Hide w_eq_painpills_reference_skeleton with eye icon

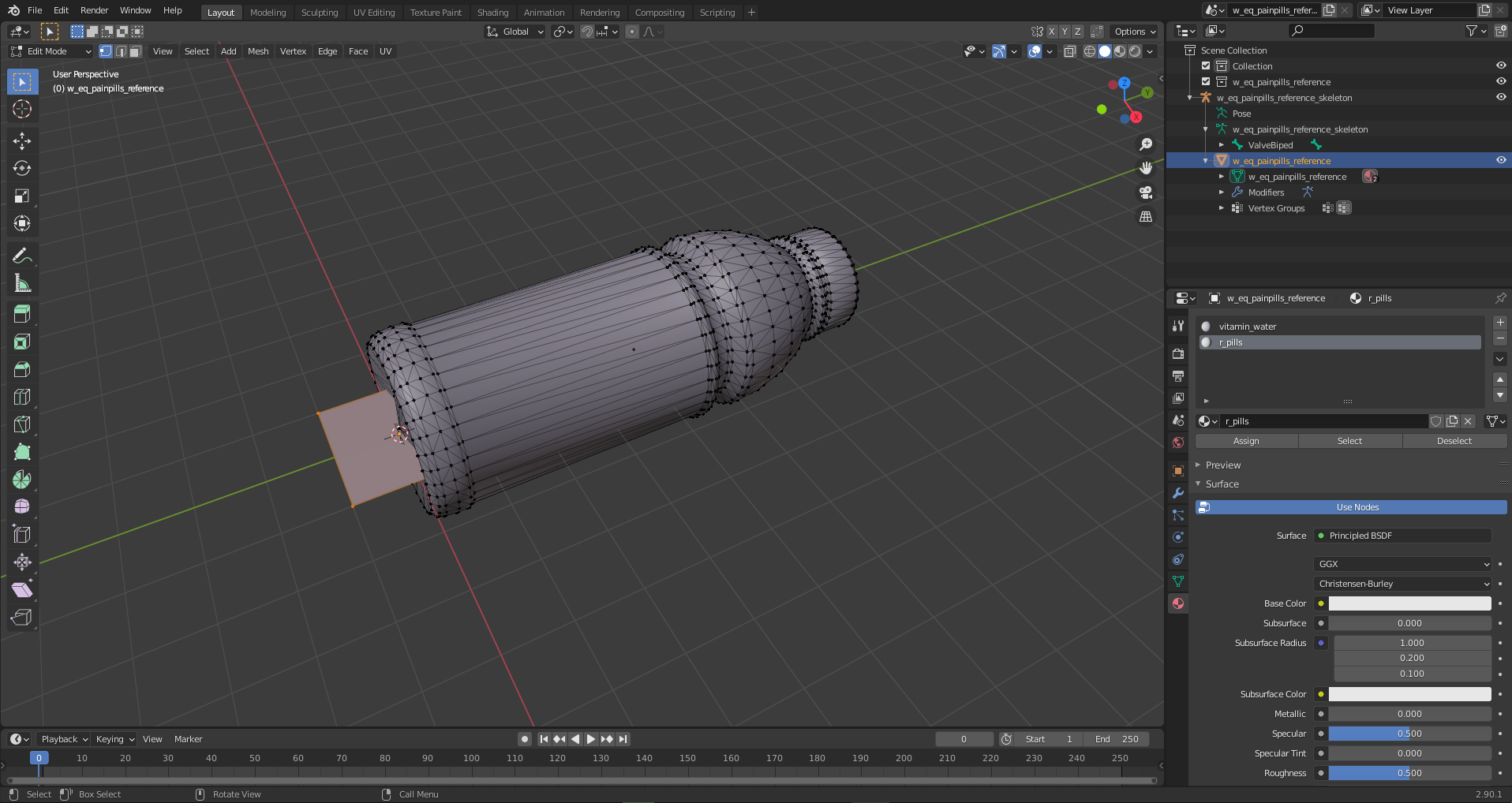pyautogui.click(x=1501, y=98)
